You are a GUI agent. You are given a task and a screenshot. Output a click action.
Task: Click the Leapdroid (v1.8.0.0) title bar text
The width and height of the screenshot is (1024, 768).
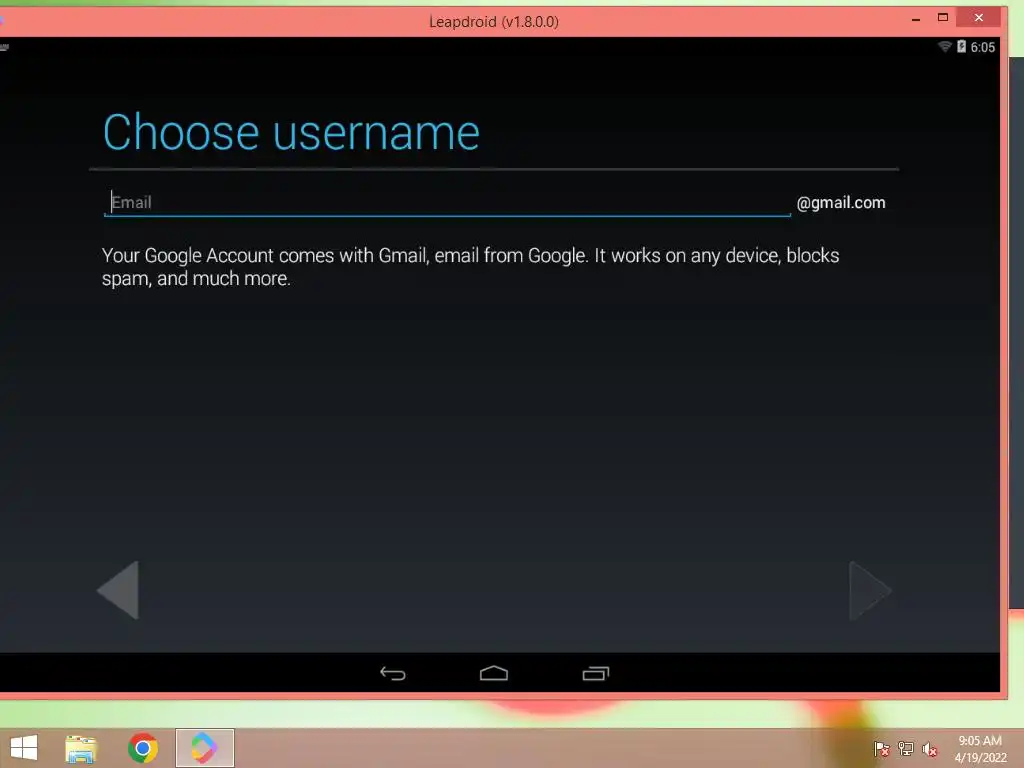[494, 22]
